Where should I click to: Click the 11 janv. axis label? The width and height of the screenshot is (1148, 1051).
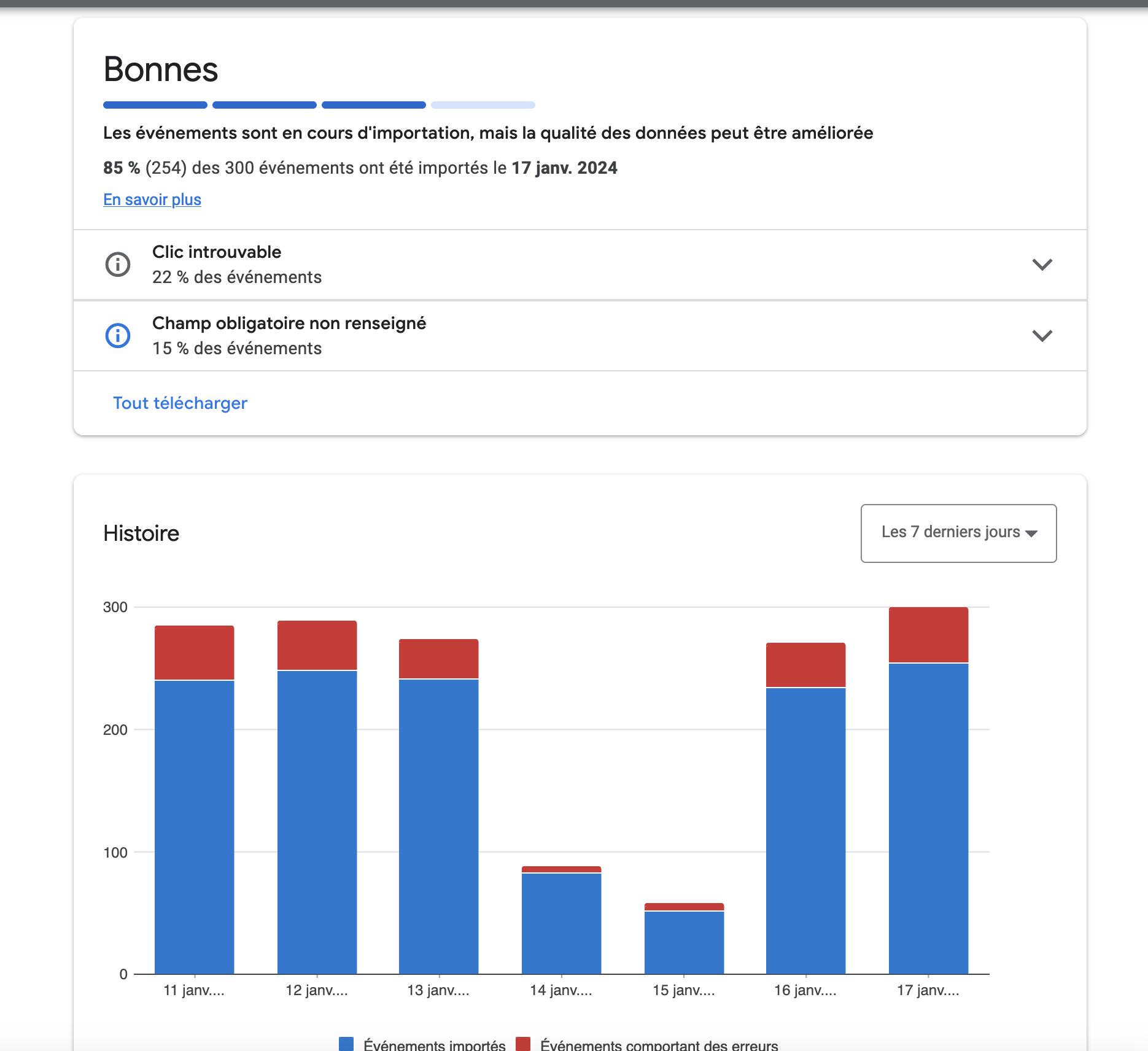(x=194, y=990)
